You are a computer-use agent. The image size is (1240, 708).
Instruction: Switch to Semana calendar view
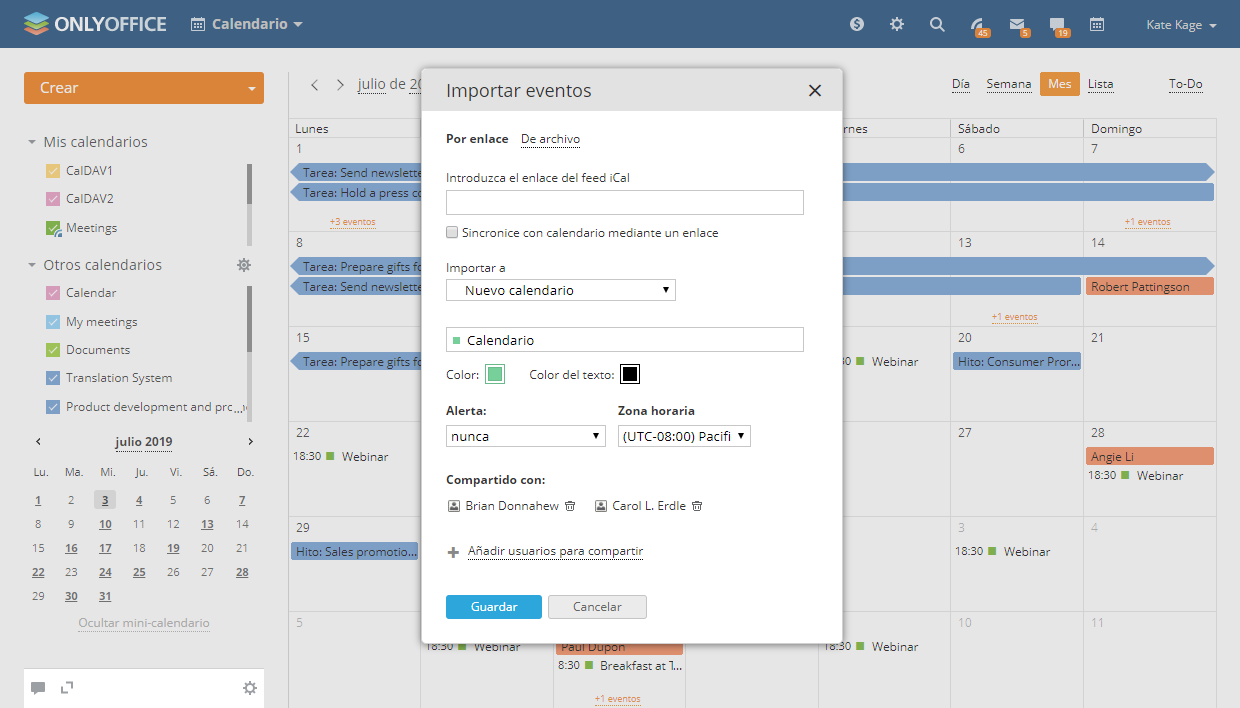tap(1008, 84)
